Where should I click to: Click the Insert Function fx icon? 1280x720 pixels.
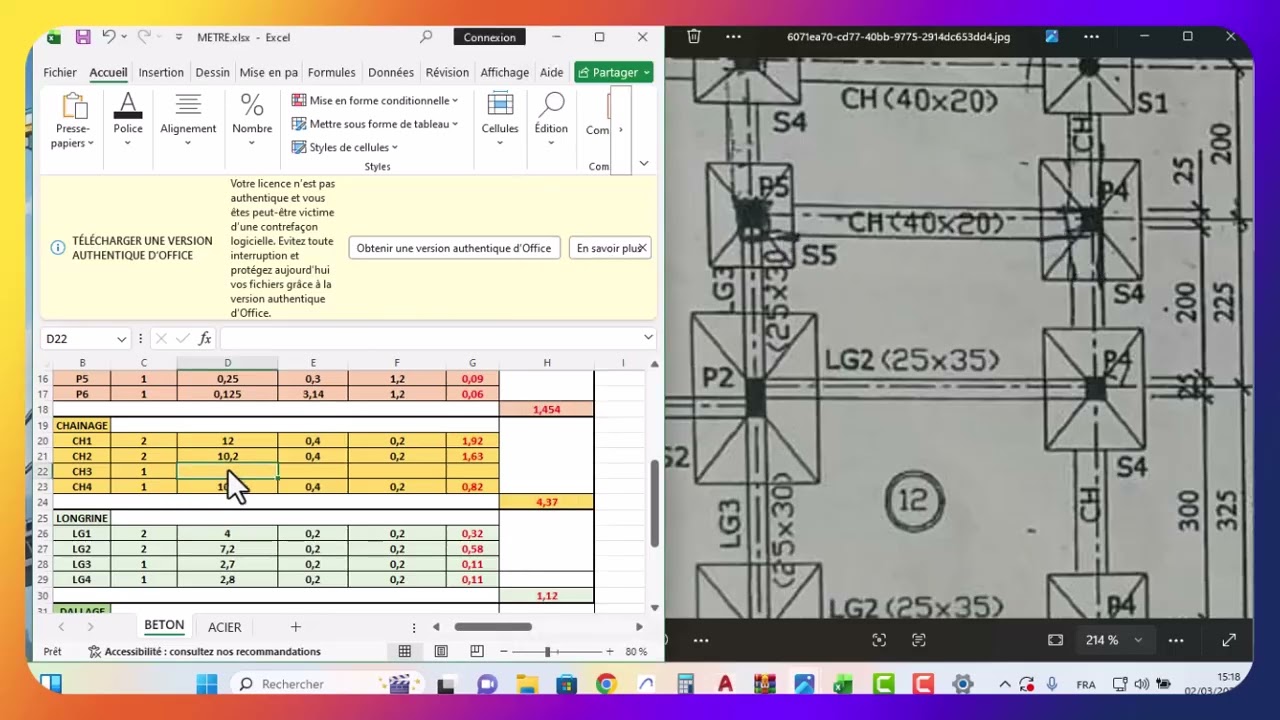(x=205, y=339)
